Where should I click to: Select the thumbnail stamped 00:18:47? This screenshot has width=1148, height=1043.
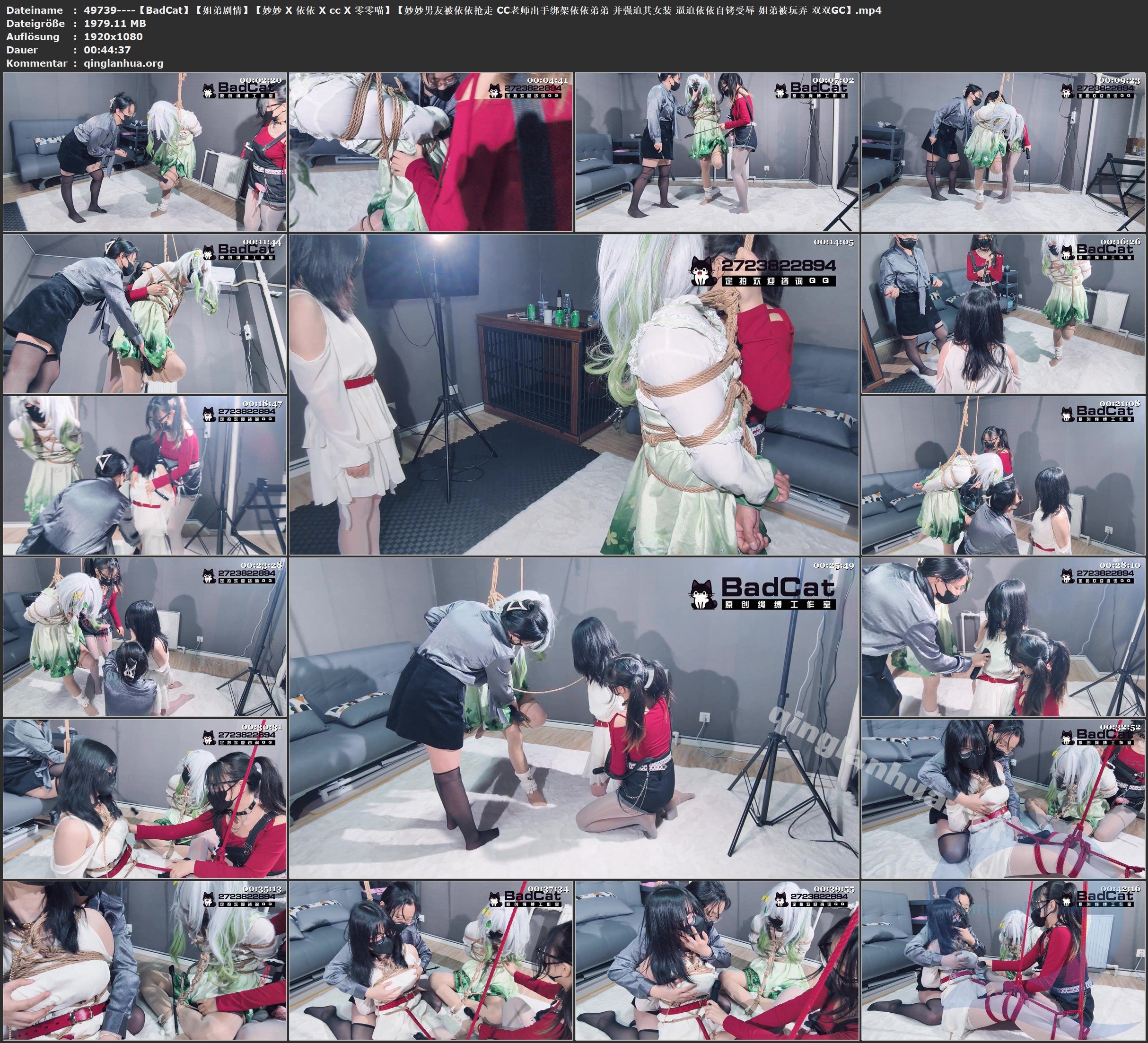click(145, 475)
